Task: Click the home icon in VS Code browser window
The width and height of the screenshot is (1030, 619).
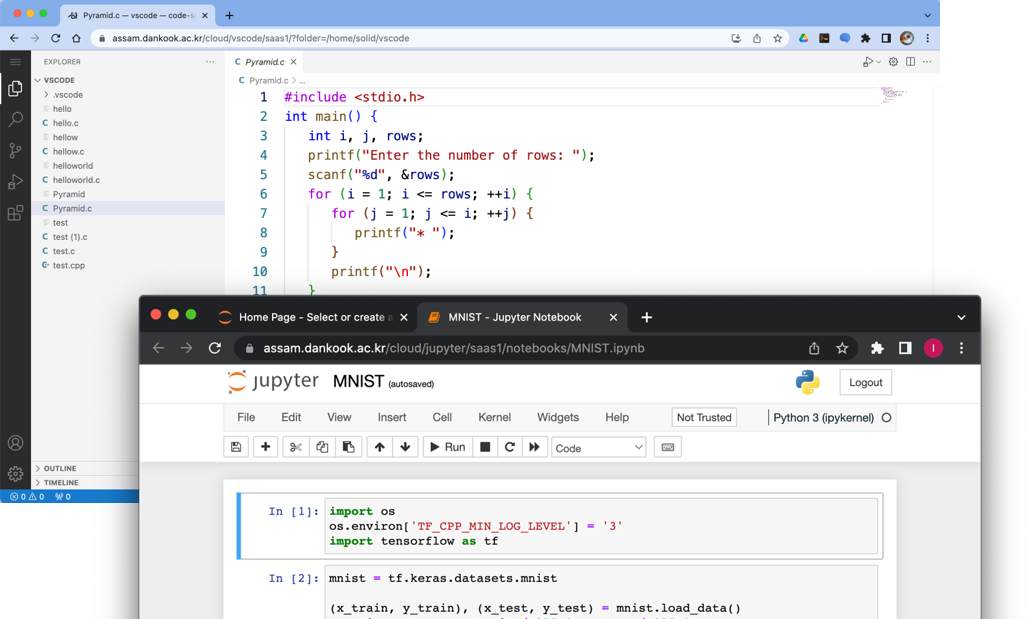Action: 76,38
